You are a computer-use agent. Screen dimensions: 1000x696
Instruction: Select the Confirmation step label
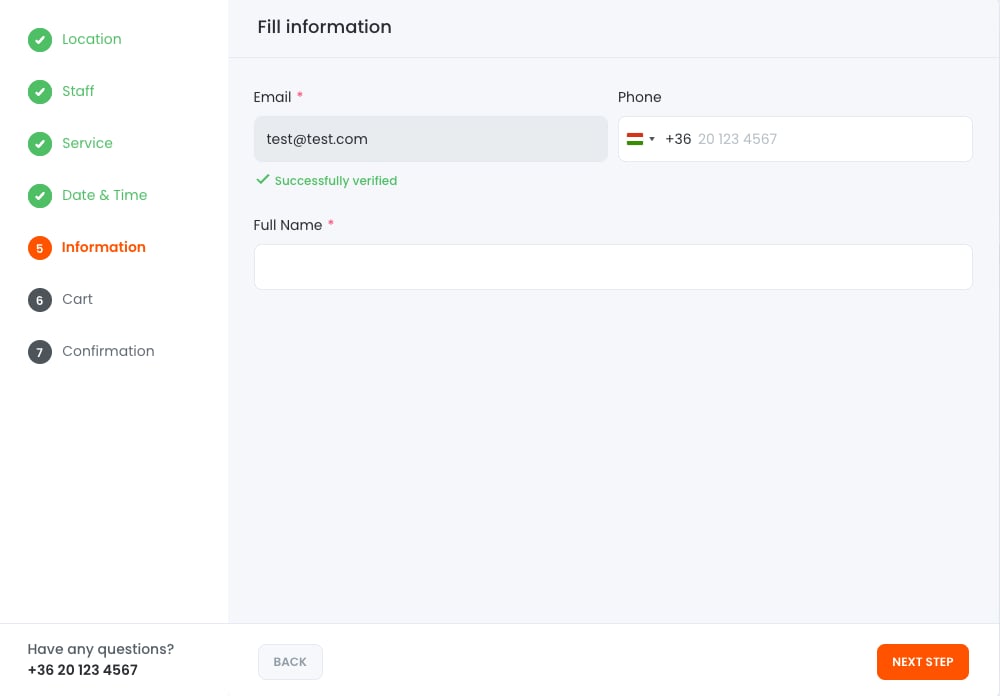click(x=108, y=351)
